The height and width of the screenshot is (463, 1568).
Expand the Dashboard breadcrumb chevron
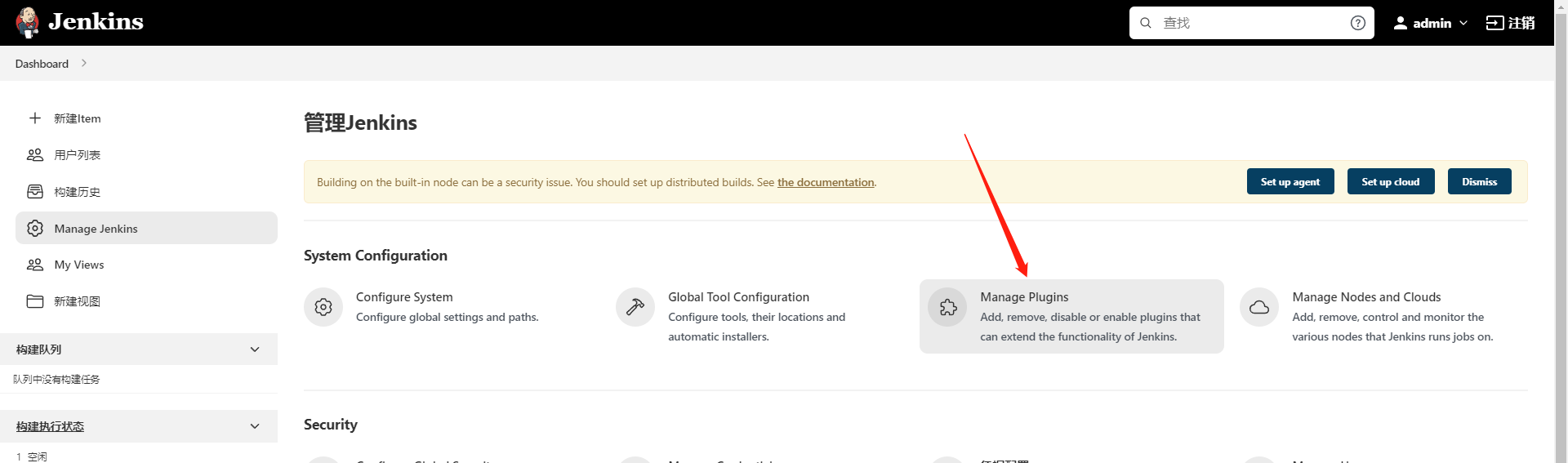point(84,63)
